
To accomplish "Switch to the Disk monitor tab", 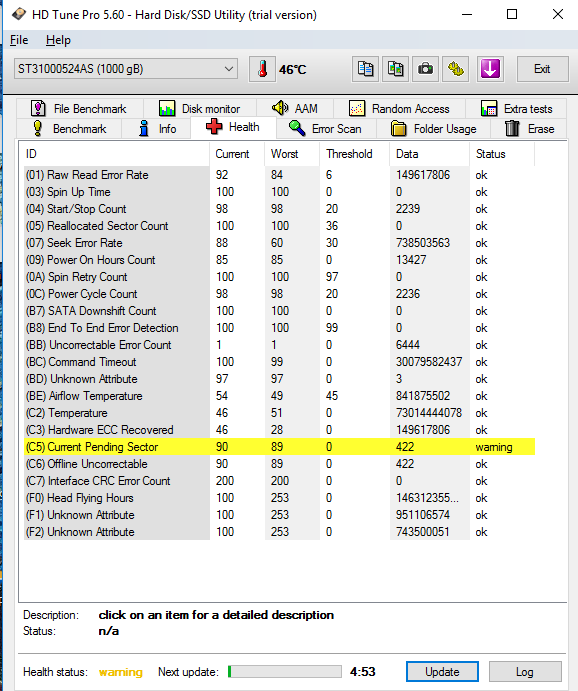I will click(x=200, y=108).
